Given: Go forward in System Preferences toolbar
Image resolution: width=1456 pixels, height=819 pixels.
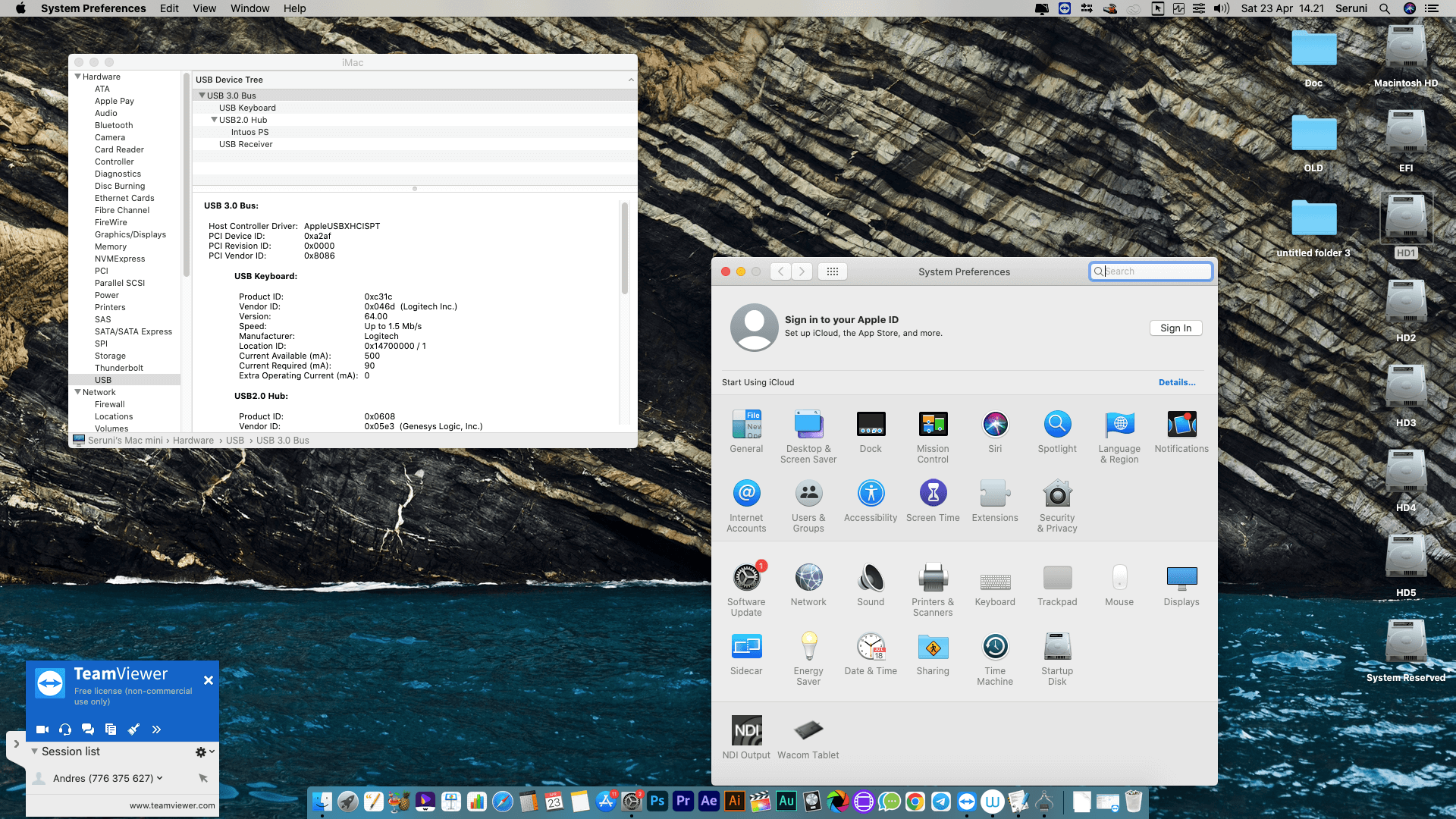Looking at the screenshot, I should pyautogui.click(x=802, y=271).
